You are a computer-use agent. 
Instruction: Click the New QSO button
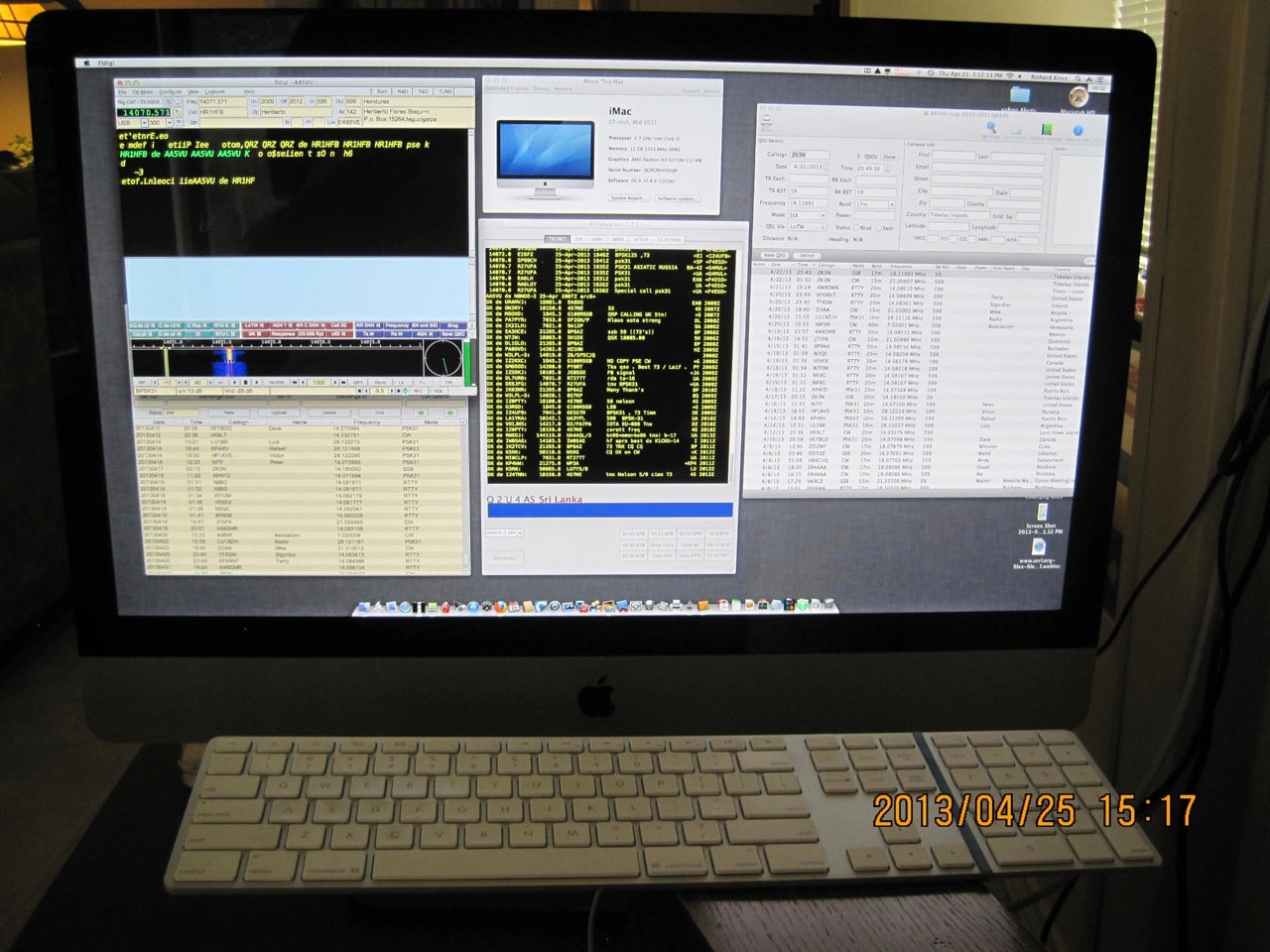pos(774,256)
